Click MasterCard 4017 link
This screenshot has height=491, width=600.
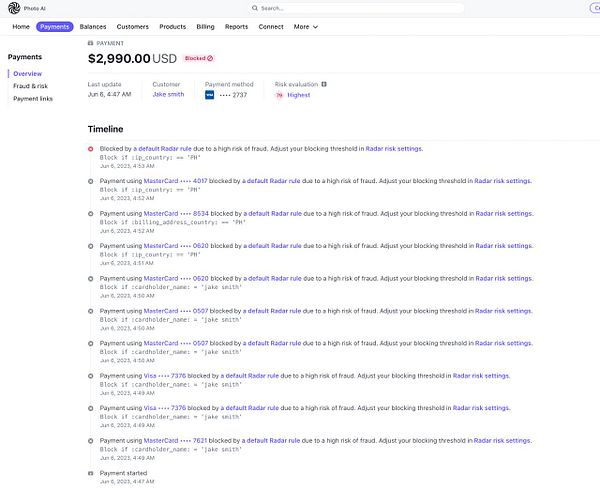point(175,181)
